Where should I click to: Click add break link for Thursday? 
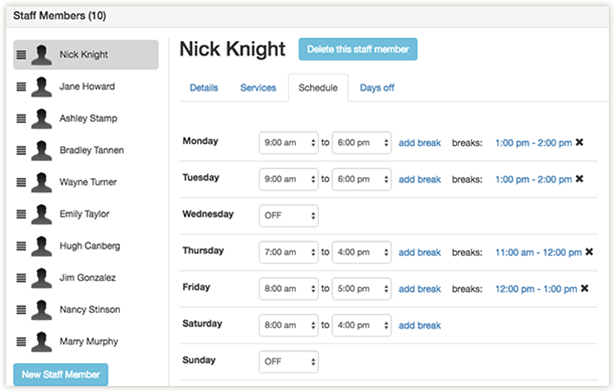pyautogui.click(x=420, y=252)
